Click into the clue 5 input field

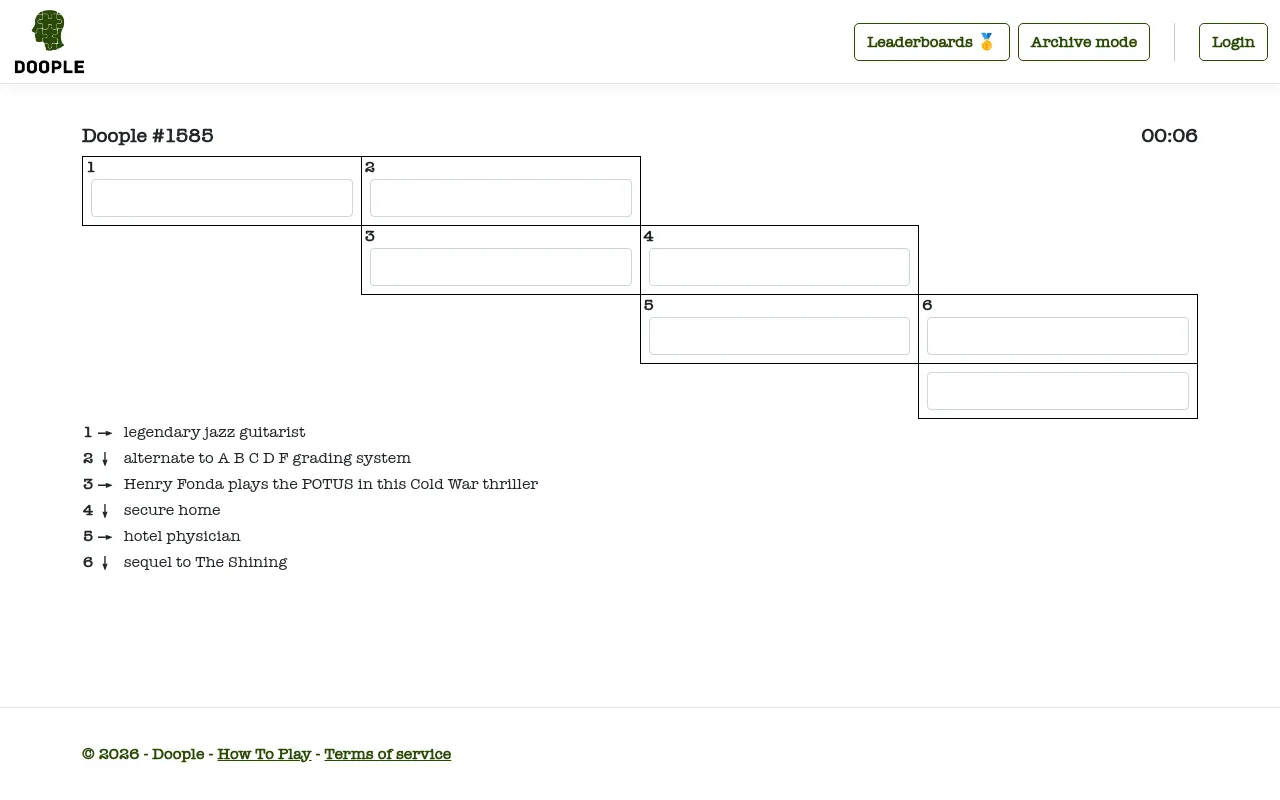[779, 336]
